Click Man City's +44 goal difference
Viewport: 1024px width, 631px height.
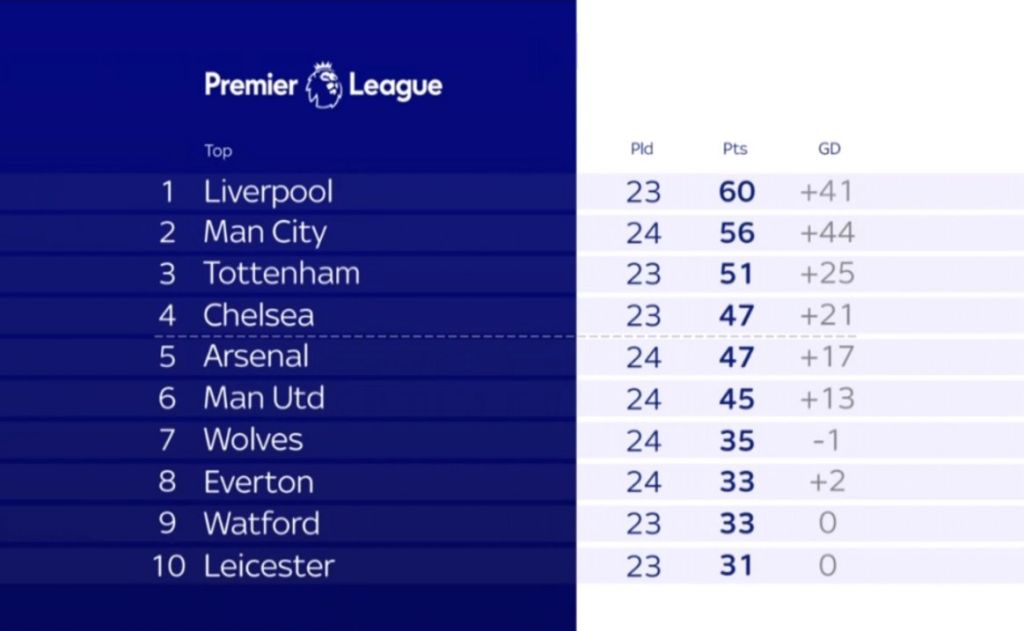pyautogui.click(x=827, y=233)
